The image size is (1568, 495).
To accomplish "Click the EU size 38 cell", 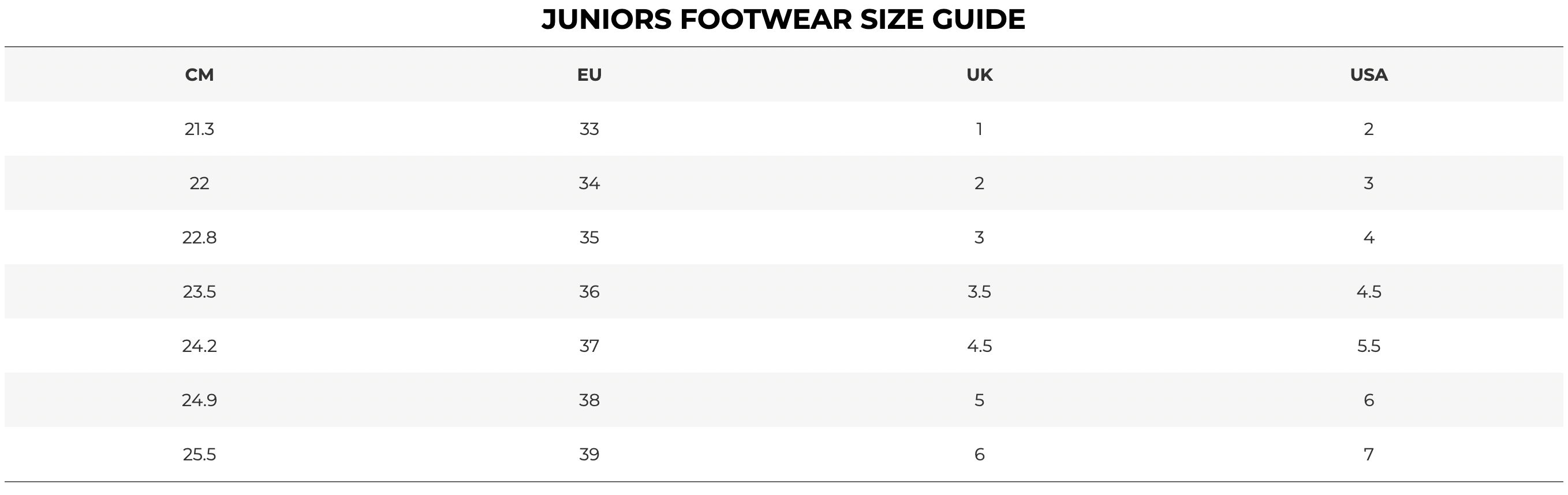I will tap(589, 400).
